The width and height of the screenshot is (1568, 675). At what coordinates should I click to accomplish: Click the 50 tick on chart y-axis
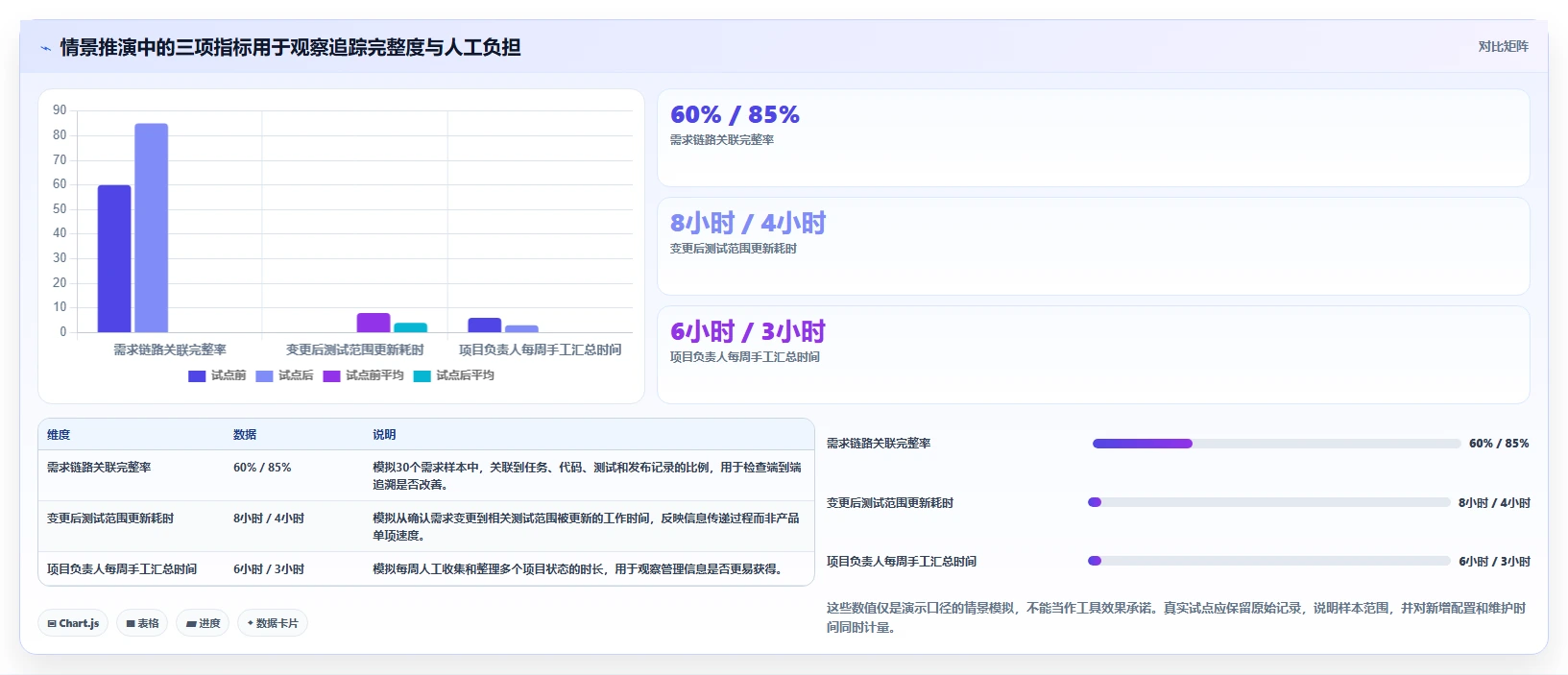pos(60,209)
